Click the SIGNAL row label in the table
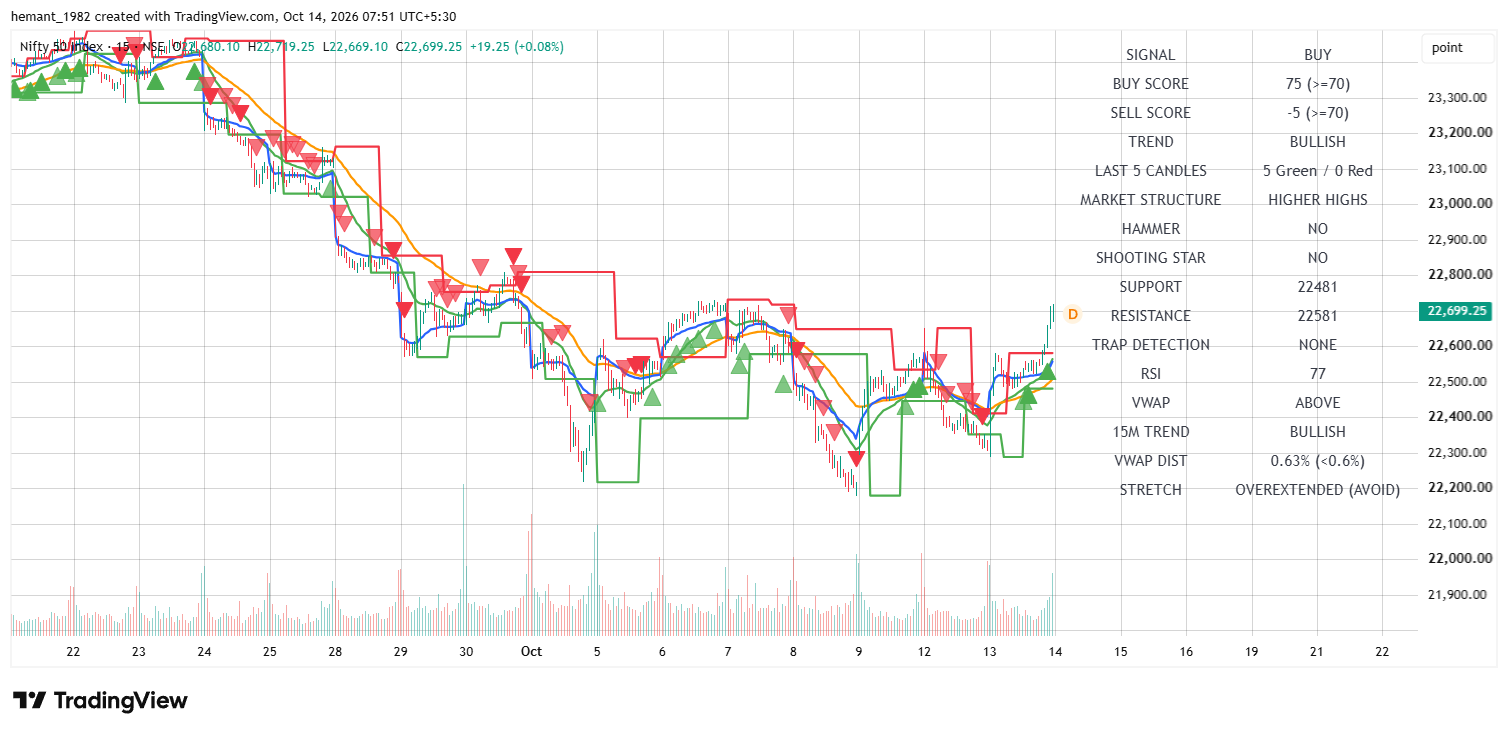 click(x=1150, y=55)
